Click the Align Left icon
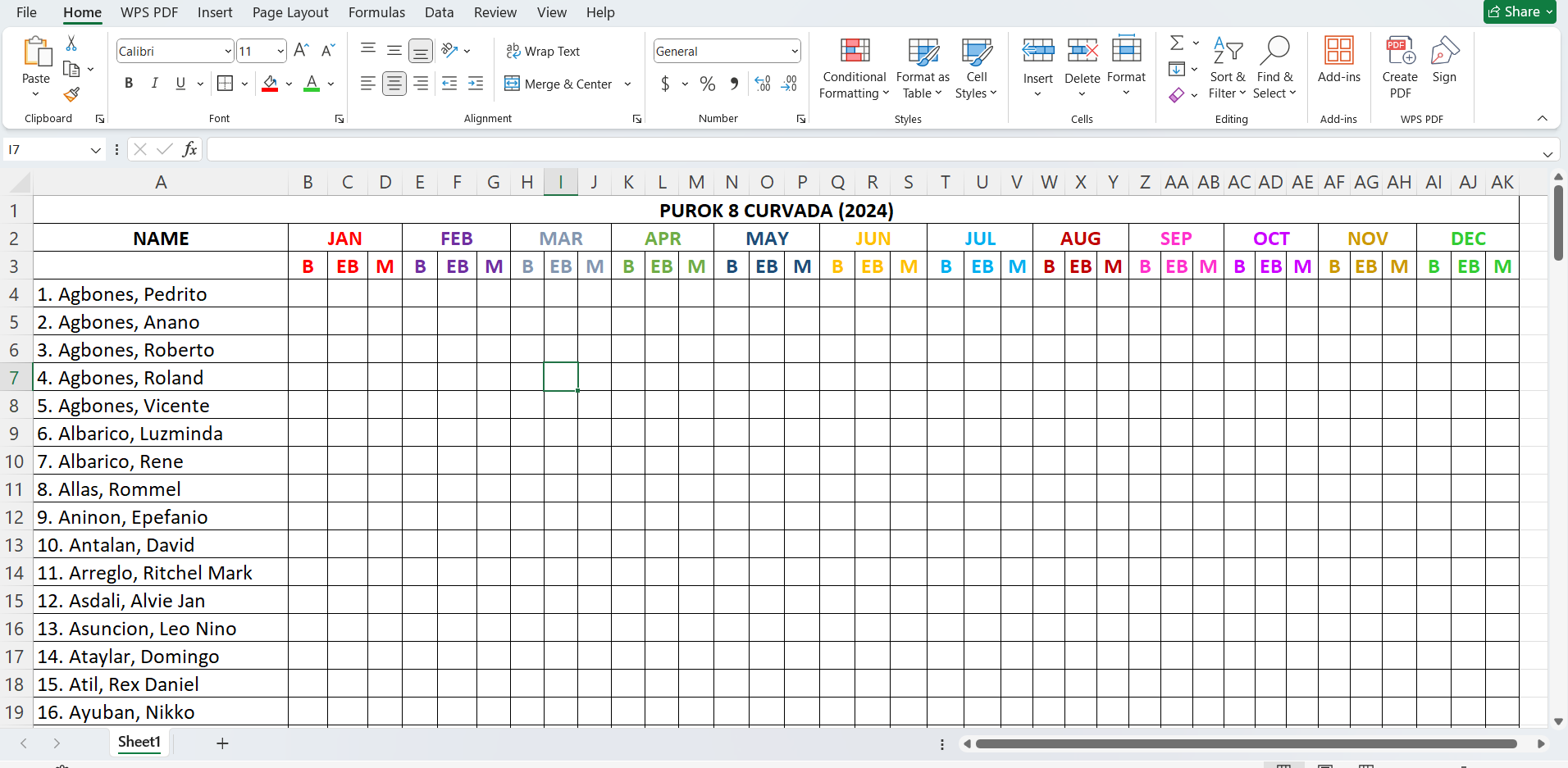 368,84
